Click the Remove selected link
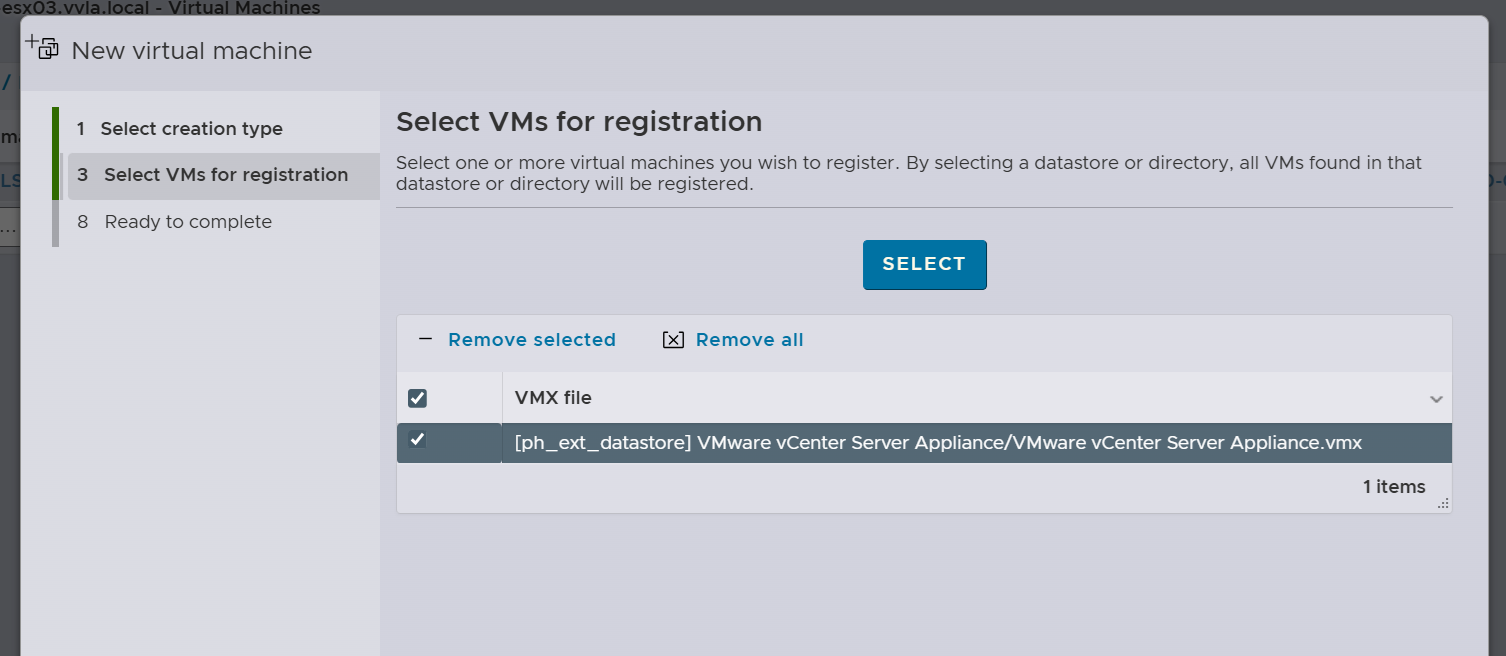The image size is (1506, 656). pos(532,340)
